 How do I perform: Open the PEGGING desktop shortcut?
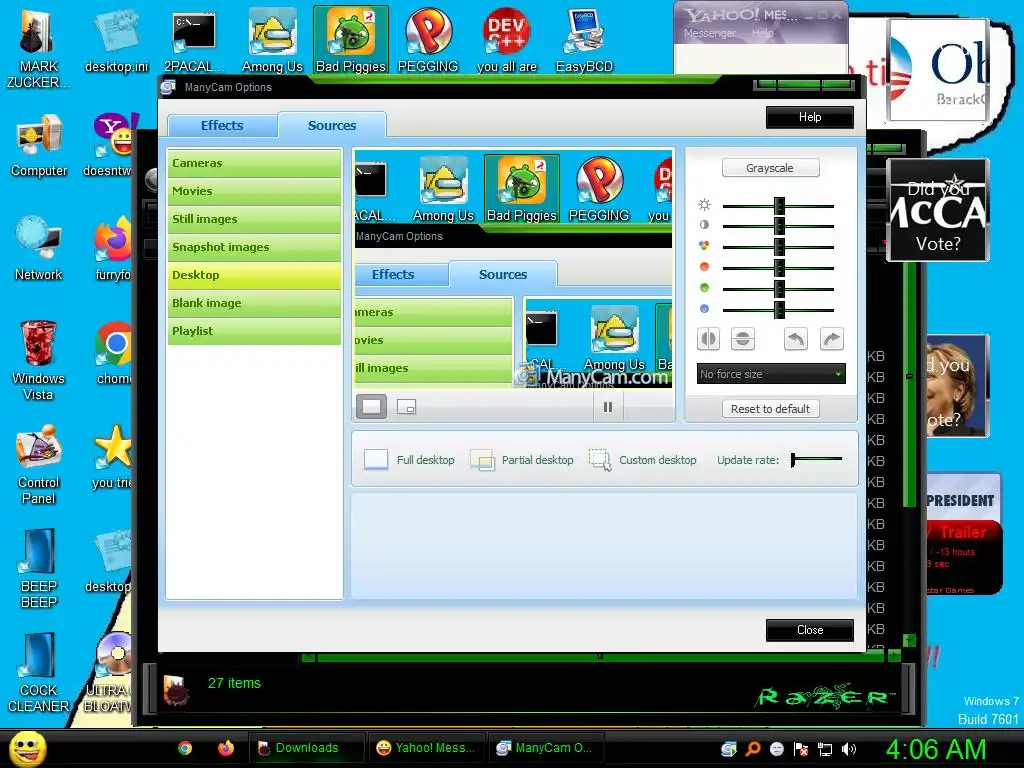click(428, 40)
